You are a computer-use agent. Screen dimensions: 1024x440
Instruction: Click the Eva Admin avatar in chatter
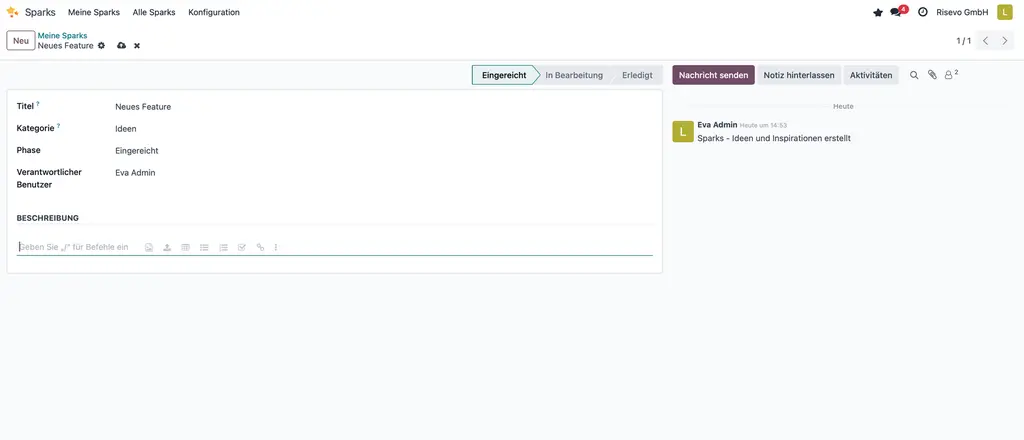click(x=682, y=131)
